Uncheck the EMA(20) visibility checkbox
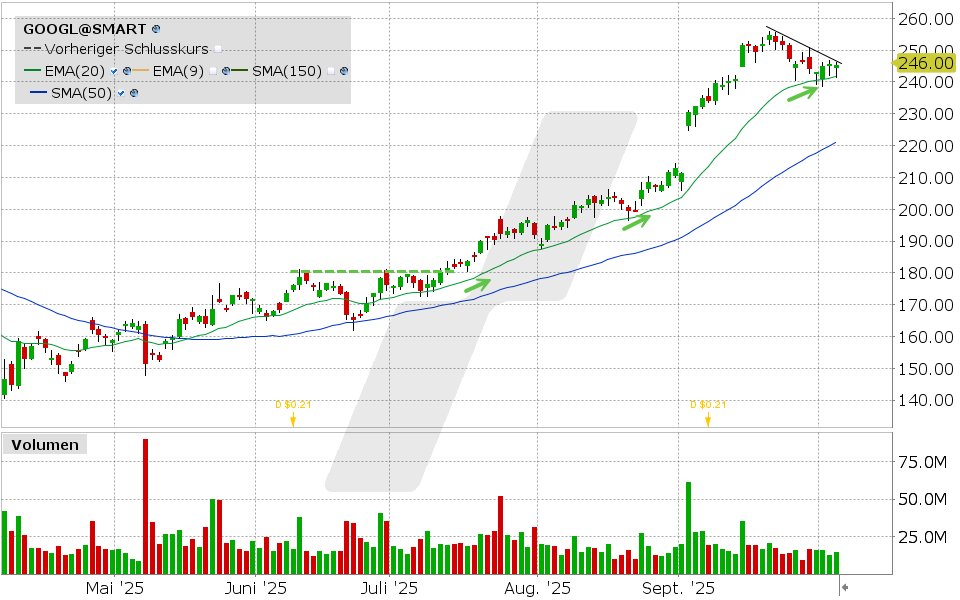Image resolution: width=960 pixels, height=600 pixels. tap(115, 71)
